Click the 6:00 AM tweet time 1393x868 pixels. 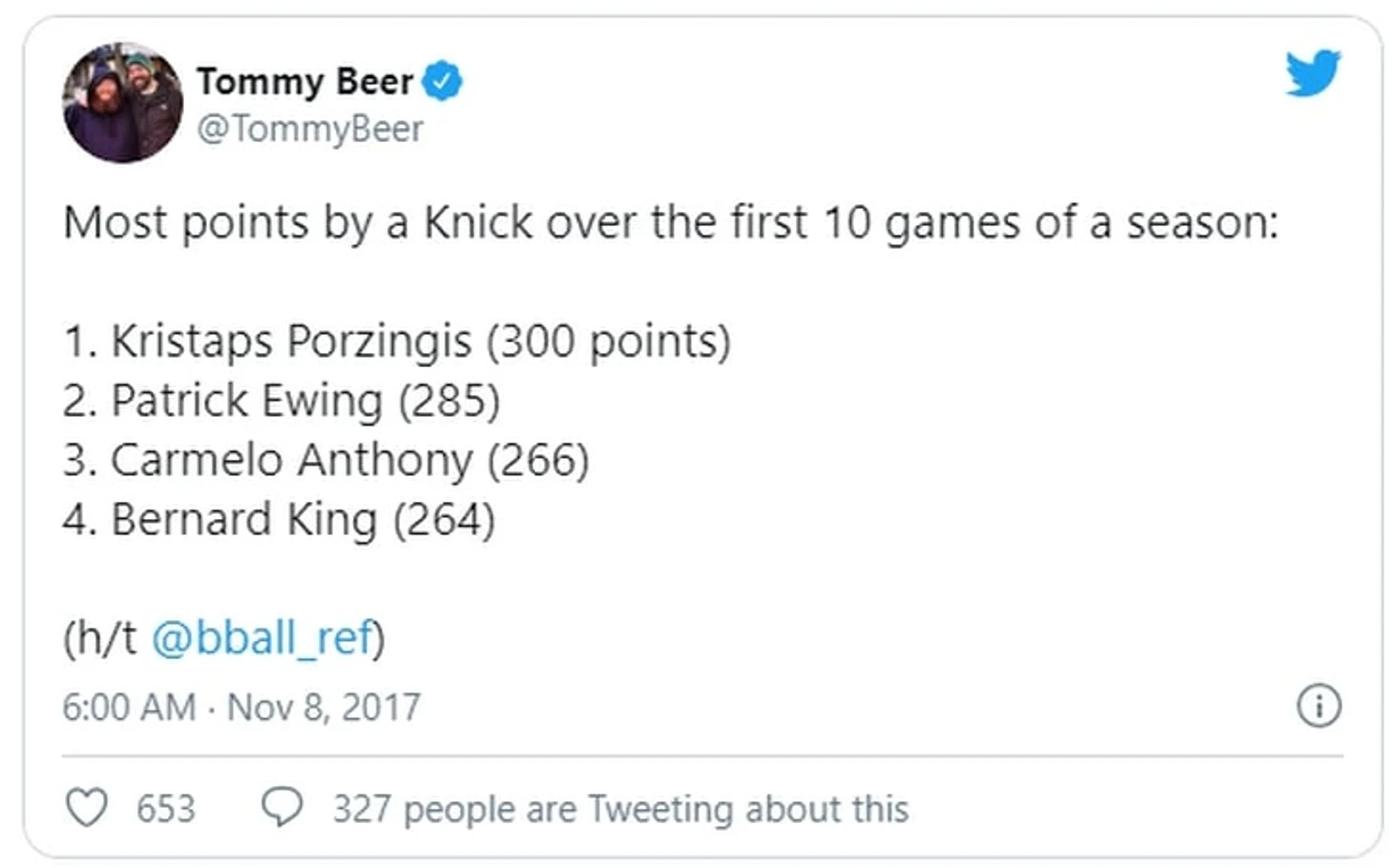(129, 707)
